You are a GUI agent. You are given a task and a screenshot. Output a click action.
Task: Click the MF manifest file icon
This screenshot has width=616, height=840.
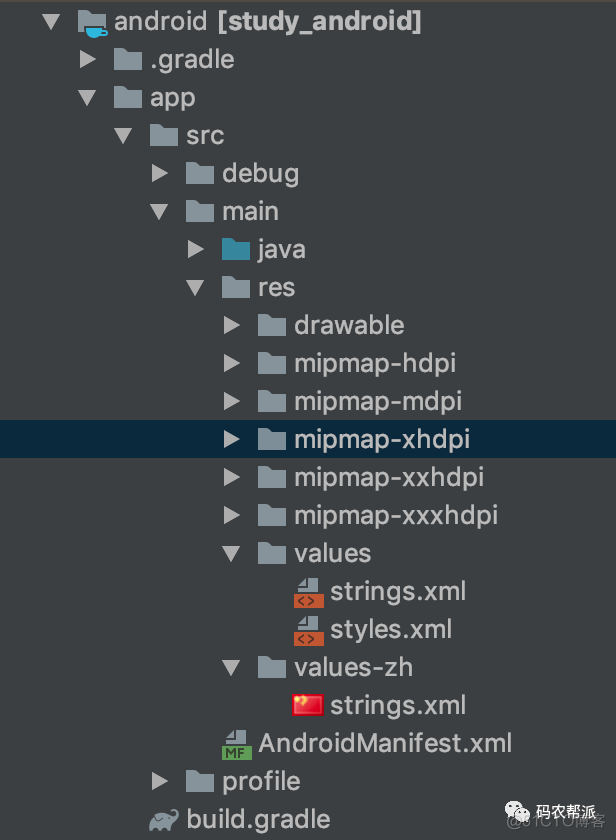(237, 745)
